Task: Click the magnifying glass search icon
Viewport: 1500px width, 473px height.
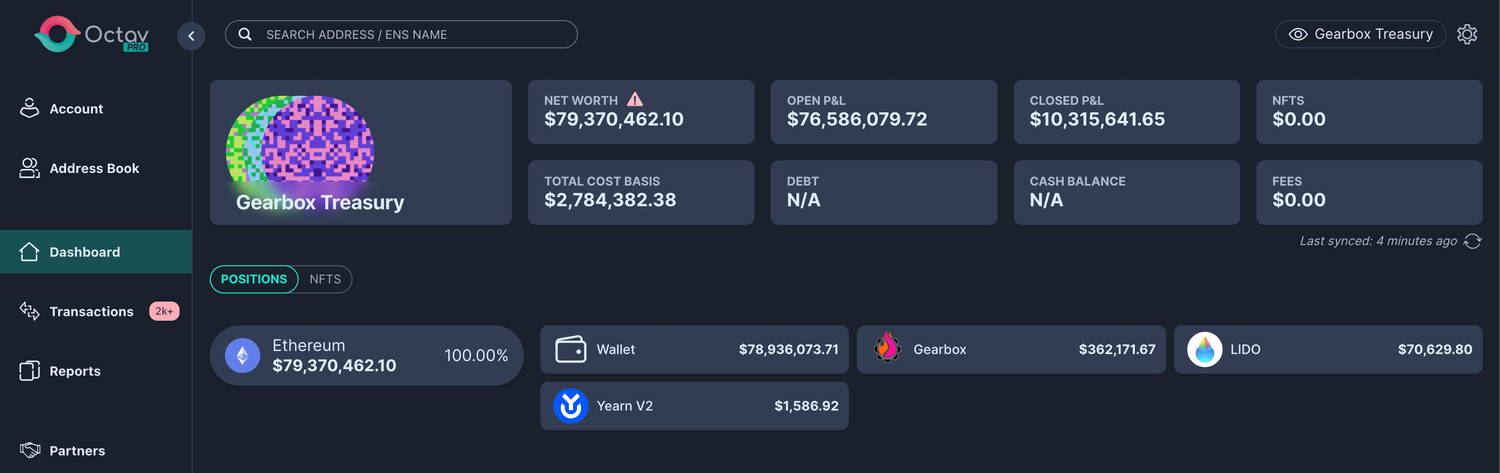Action: [x=245, y=35]
